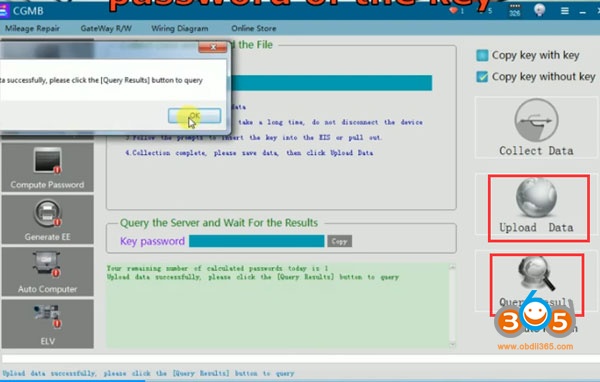Click the Key password field
This screenshot has width=600, height=382.
click(256, 241)
